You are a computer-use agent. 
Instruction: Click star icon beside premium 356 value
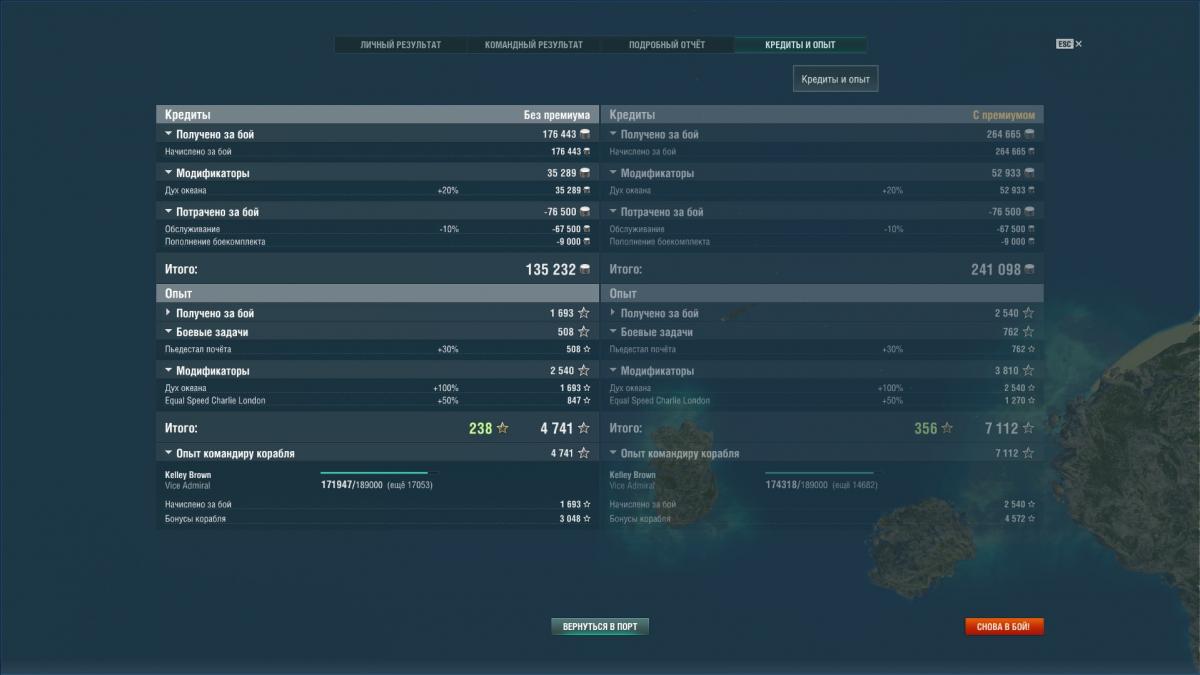click(947, 428)
